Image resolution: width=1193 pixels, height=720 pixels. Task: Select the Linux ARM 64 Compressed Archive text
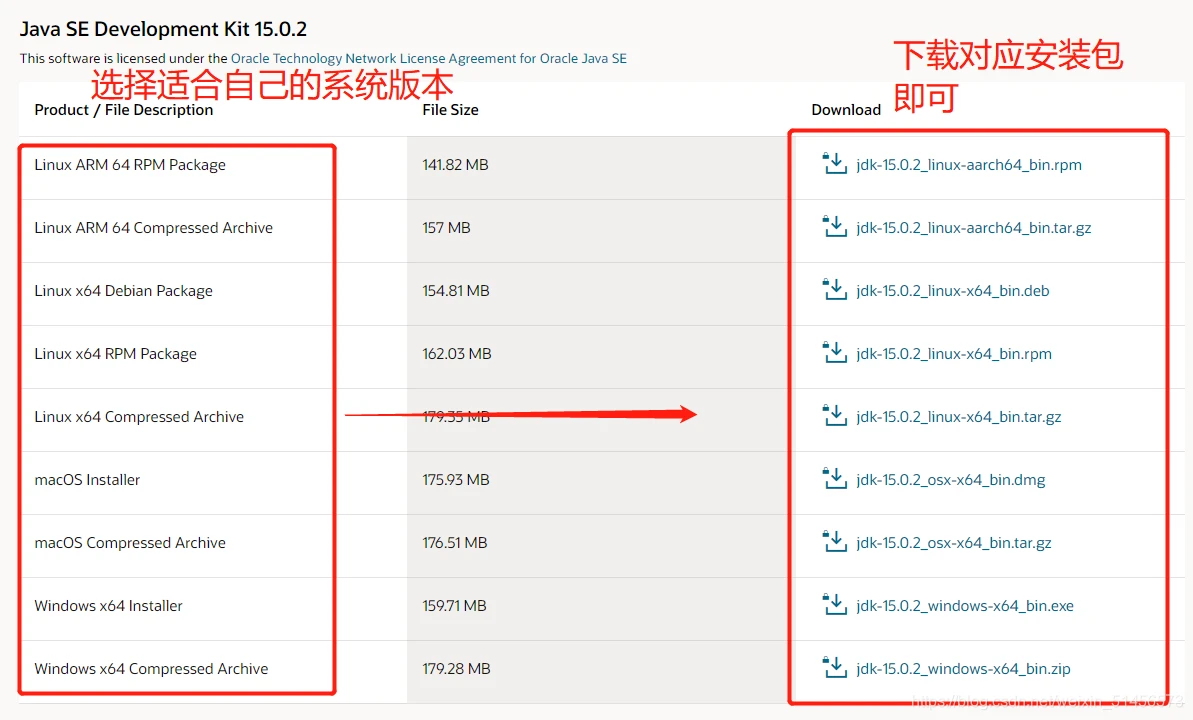[x=154, y=228]
